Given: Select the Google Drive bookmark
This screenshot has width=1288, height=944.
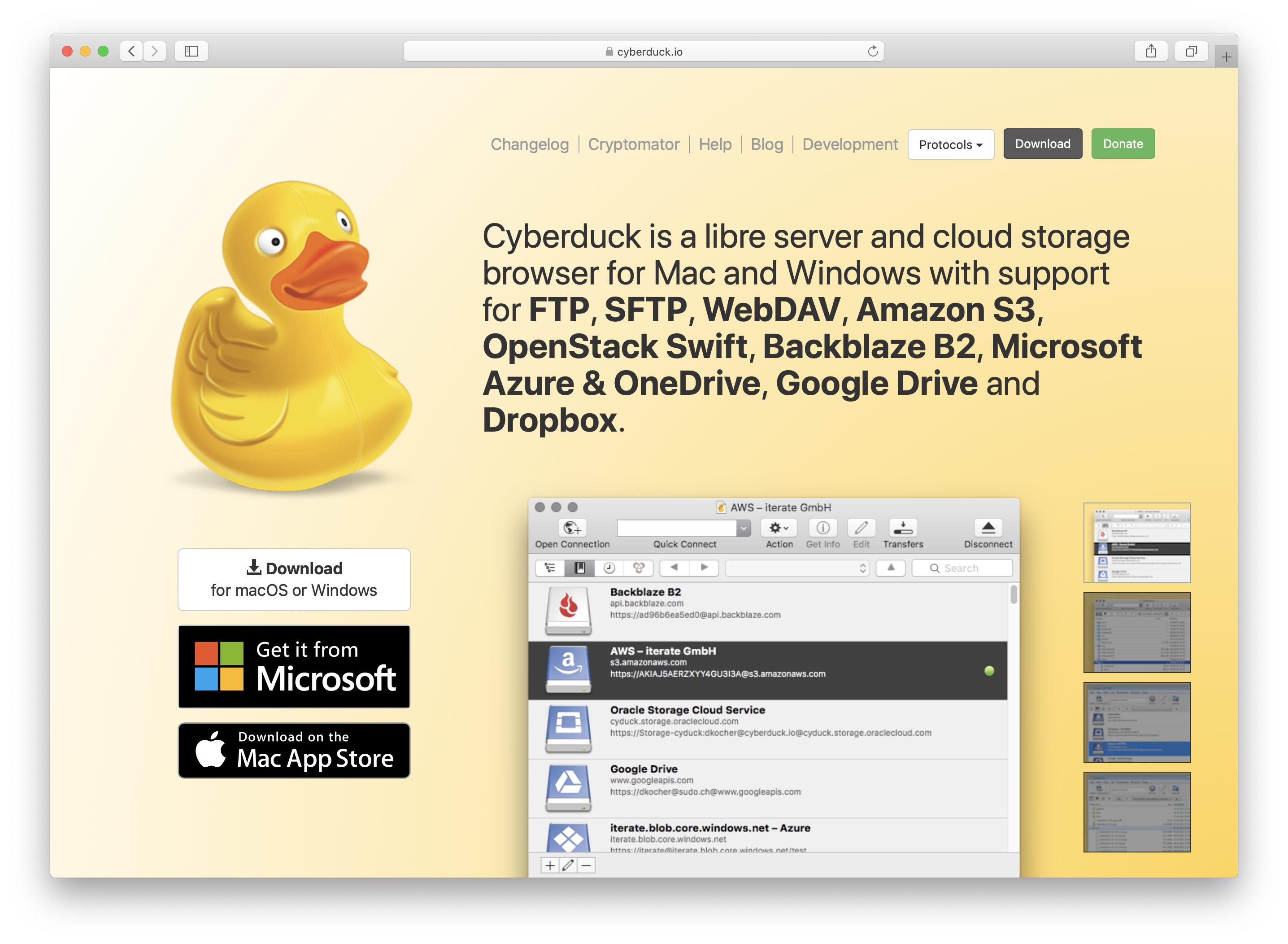Looking at the screenshot, I should click(768, 788).
